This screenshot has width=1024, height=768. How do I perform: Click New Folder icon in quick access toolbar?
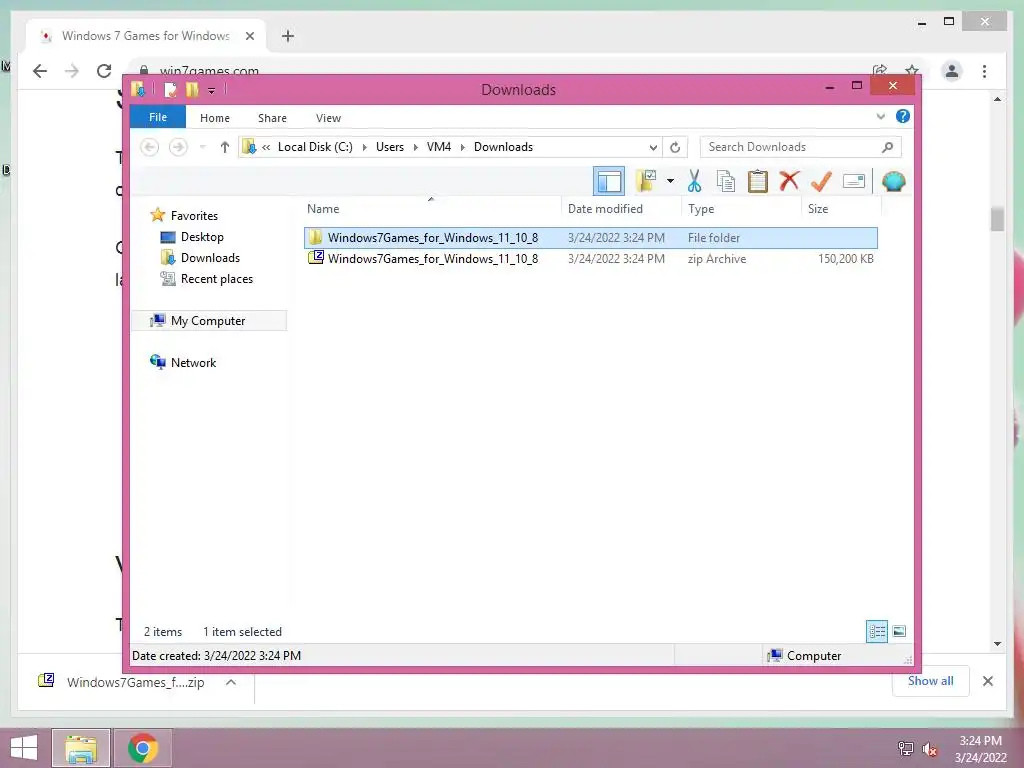coord(192,89)
